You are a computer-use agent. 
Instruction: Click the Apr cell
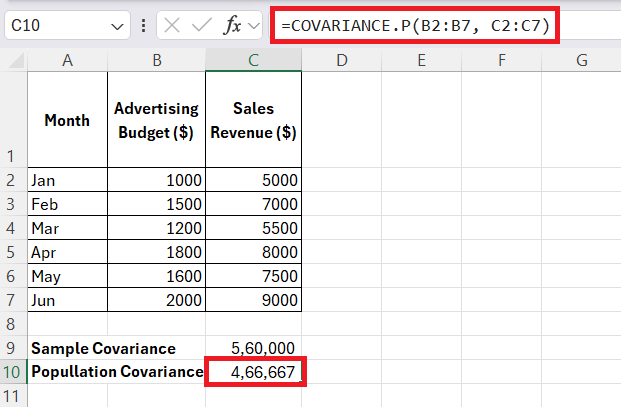tap(67, 252)
